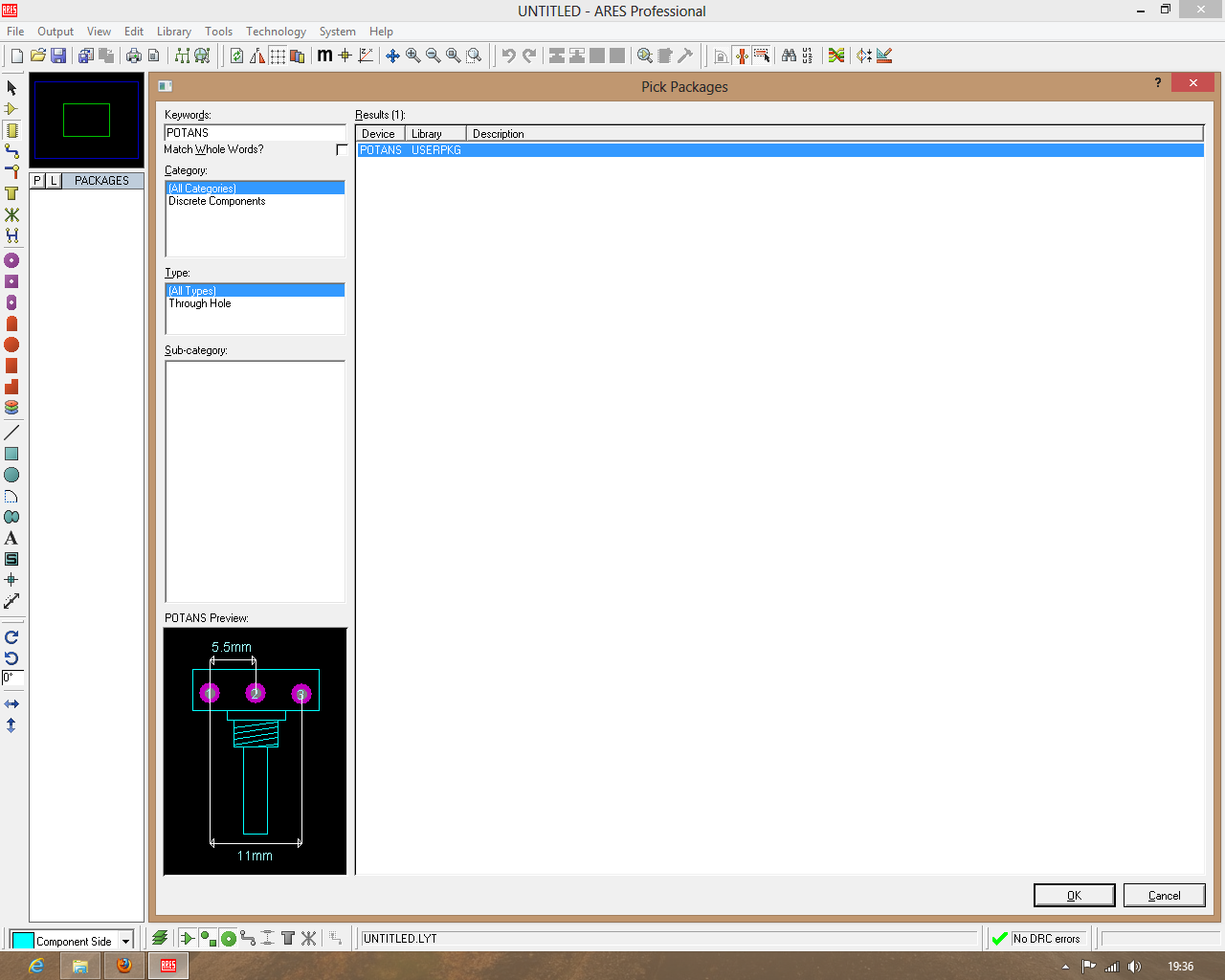Select the yellow IC package mode tool
Viewport: 1225px width, 980px height.
[11, 130]
